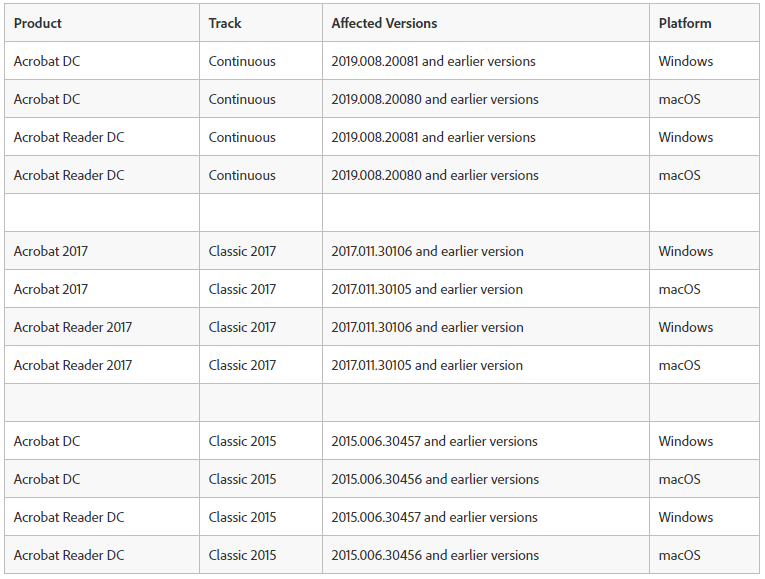Click Windows platform in Acrobat 2017 row

click(x=686, y=251)
